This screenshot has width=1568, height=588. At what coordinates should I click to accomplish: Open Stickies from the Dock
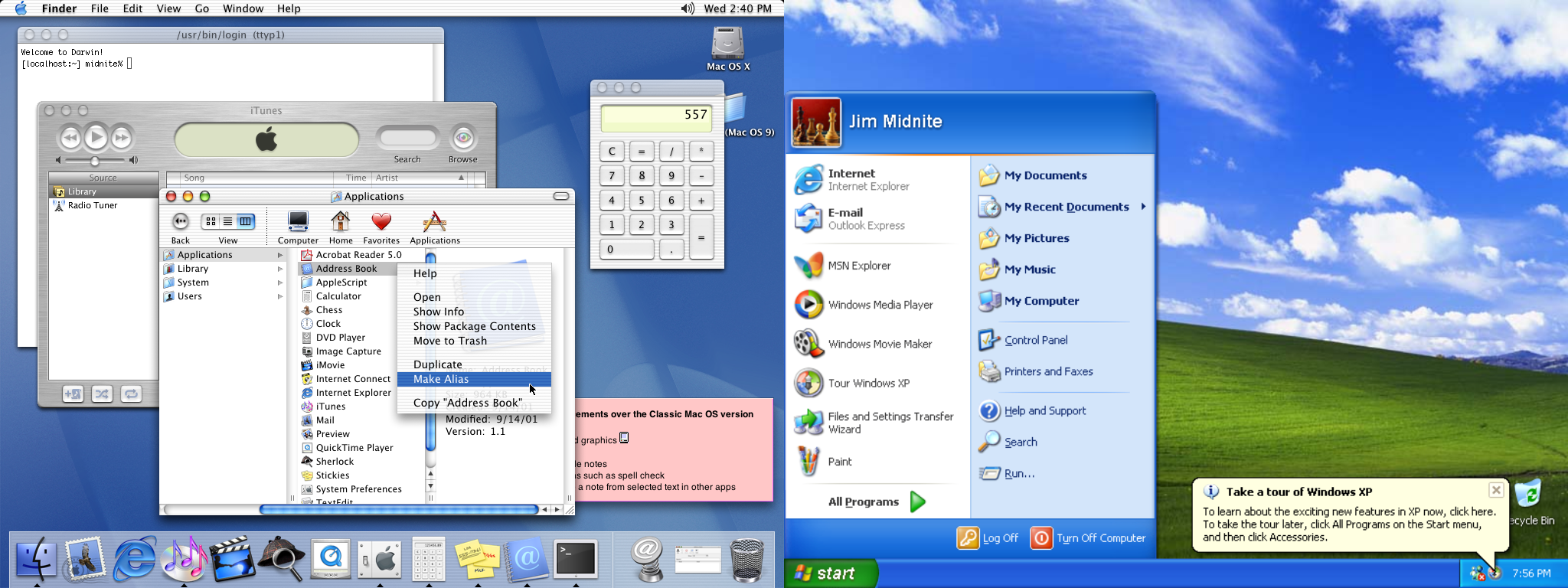click(x=477, y=560)
